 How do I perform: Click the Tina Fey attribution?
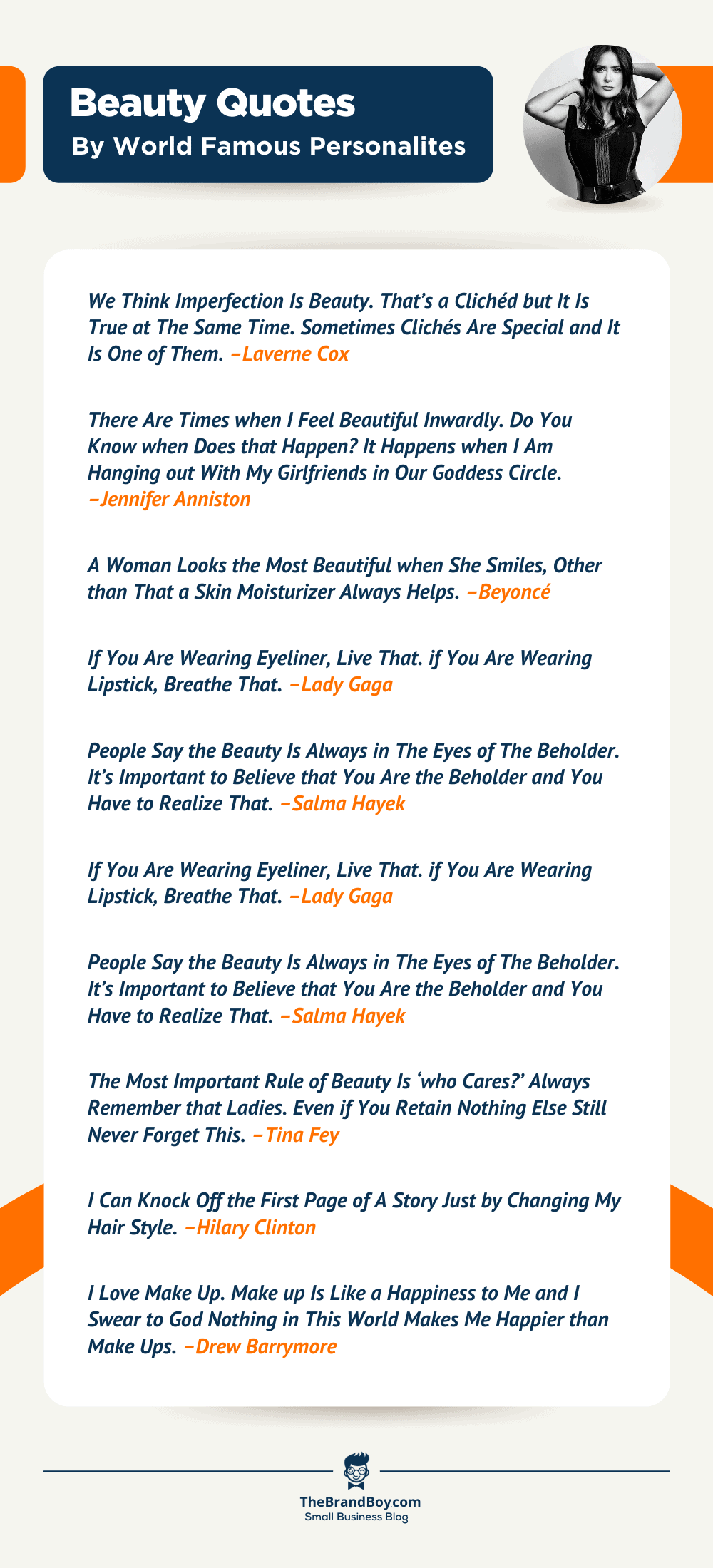pos(296,1135)
